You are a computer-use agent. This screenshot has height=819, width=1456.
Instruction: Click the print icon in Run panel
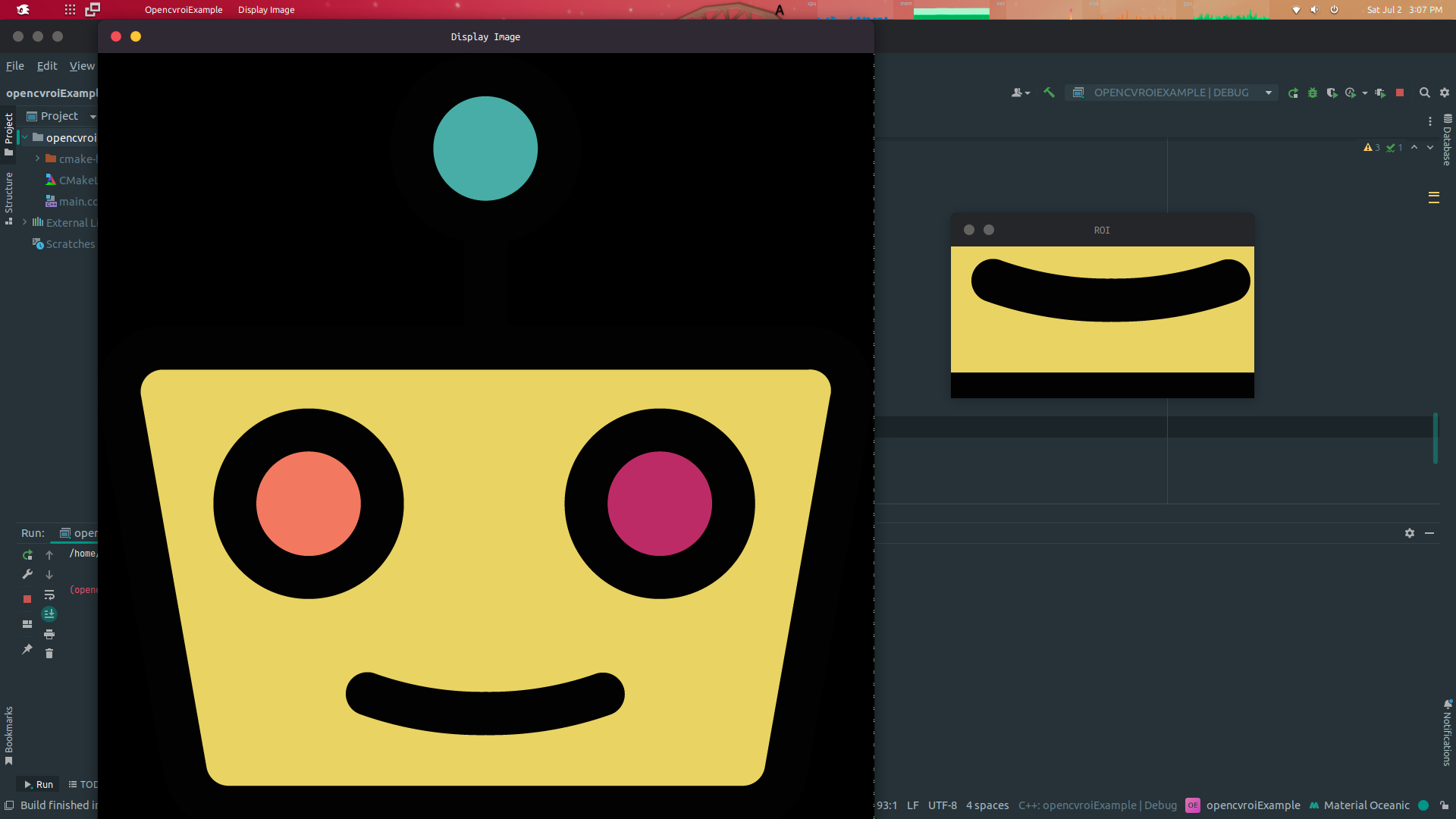(49, 634)
